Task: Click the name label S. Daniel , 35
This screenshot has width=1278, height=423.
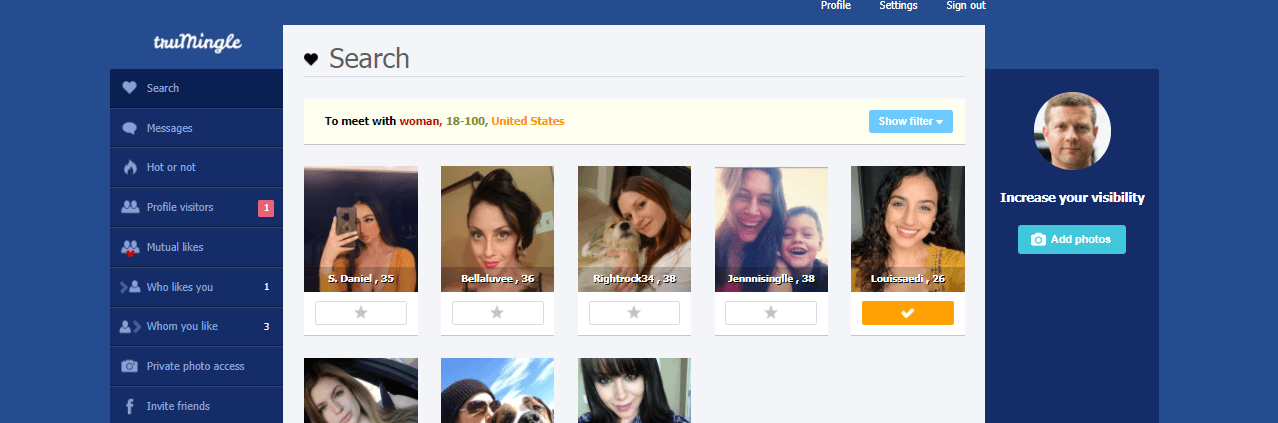Action: point(361,279)
